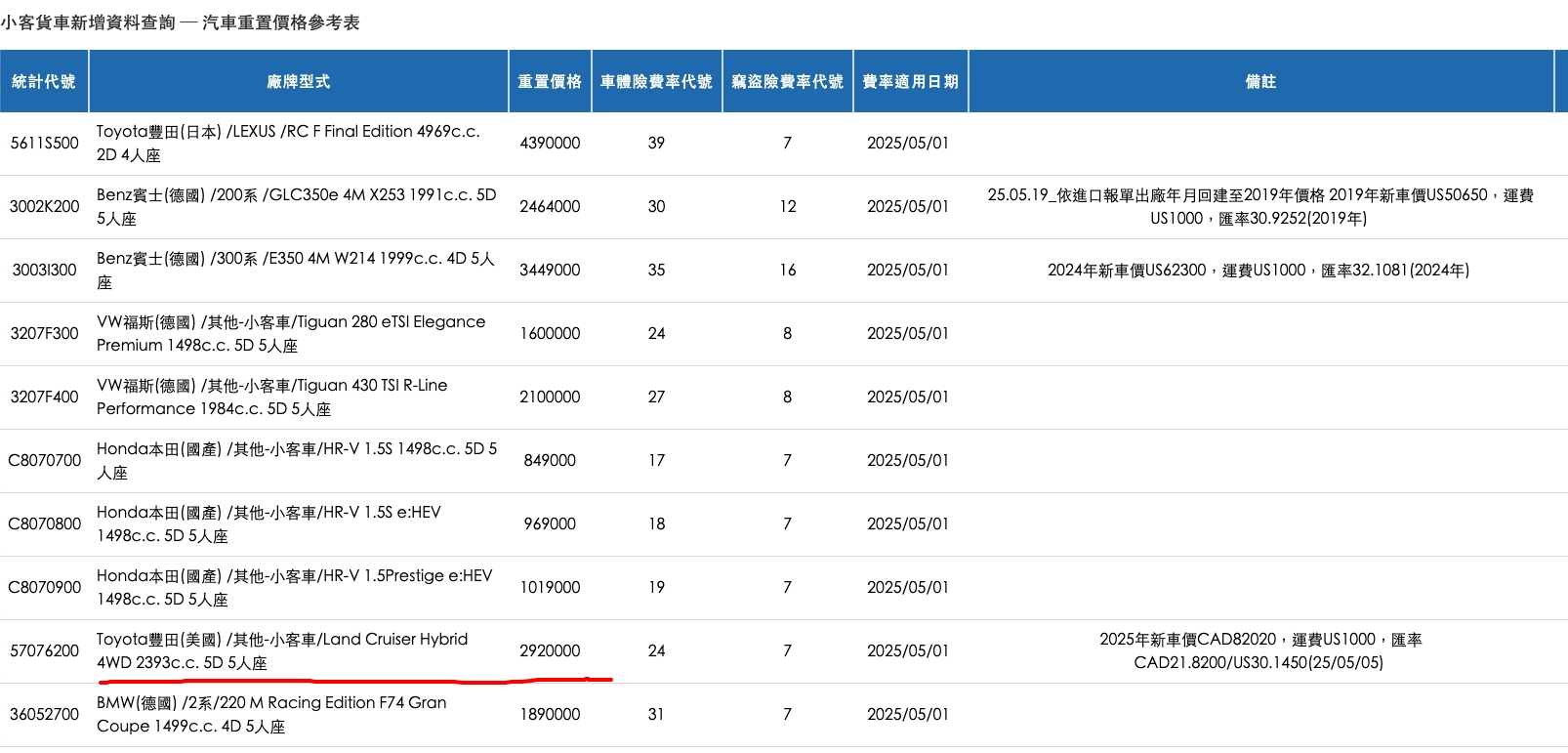Select code 57076200
Screen dimensions: 1568x753
tap(44, 650)
